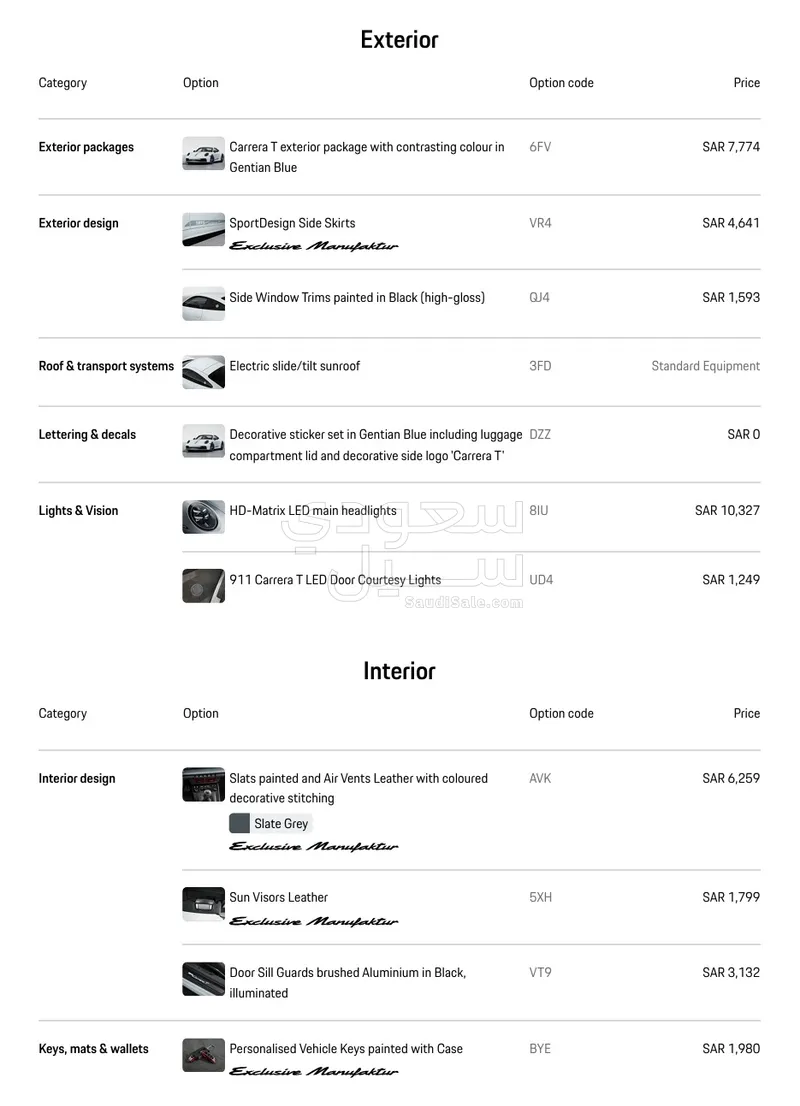The height and width of the screenshot is (1106, 800).
Task: Click the 'HD-Matrix LED main headlights' option text
Action: coord(312,511)
